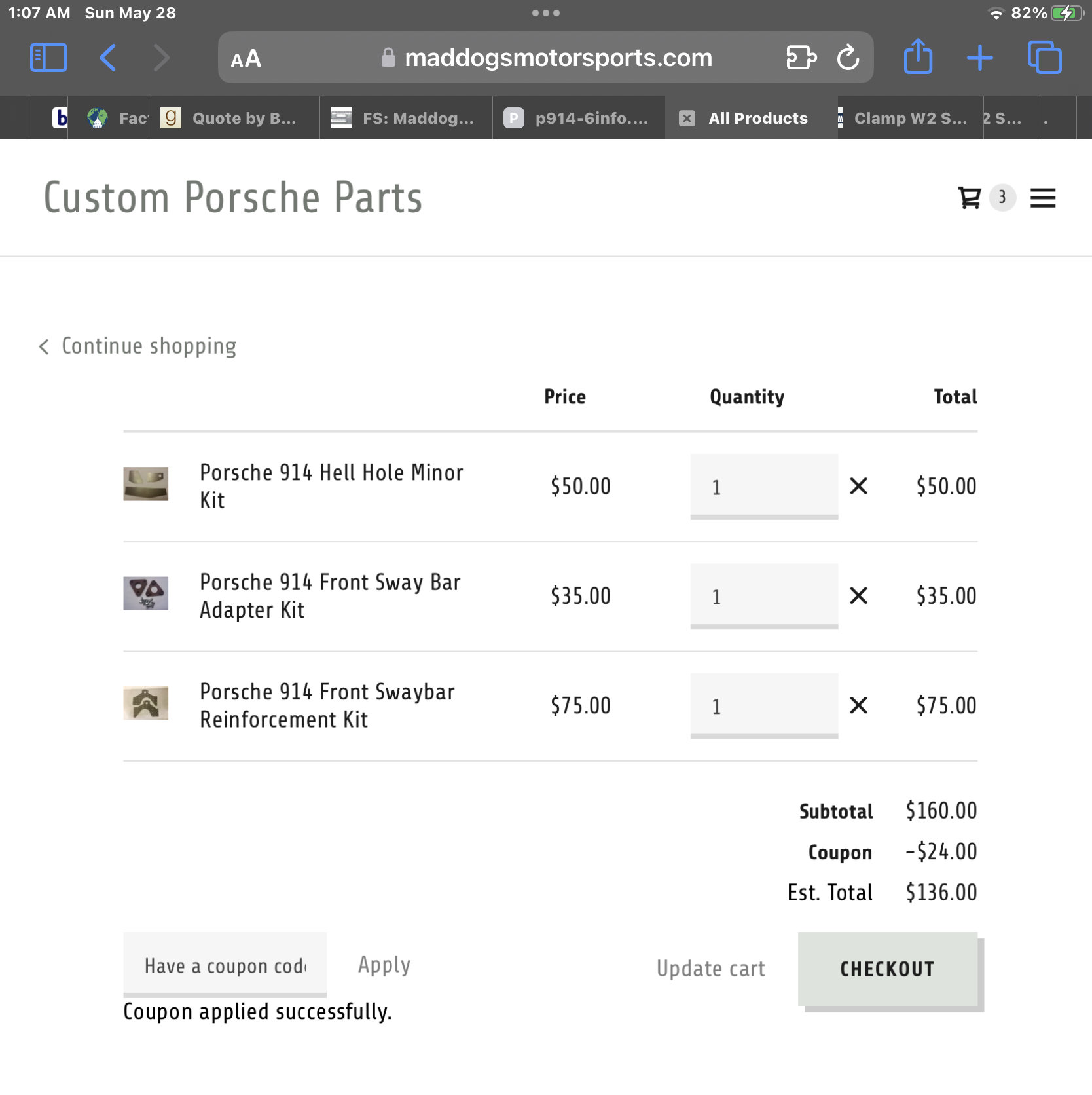View Sway Bar Adapter Kit thumbnail
The height and width of the screenshot is (1095, 1092).
pos(145,593)
